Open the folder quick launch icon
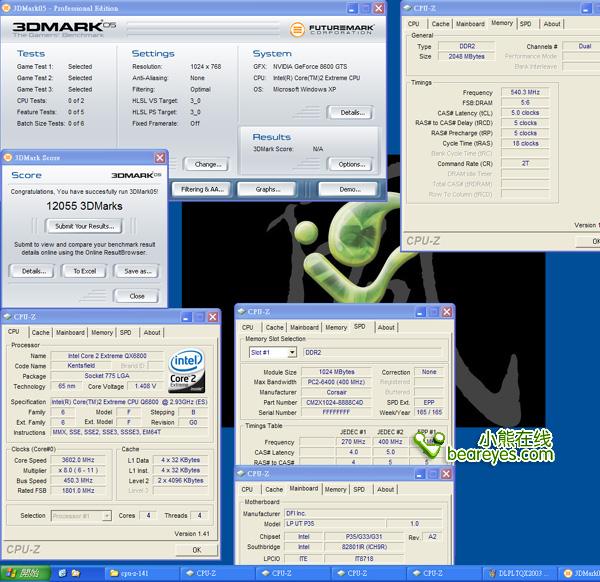This screenshot has height=582, width=600. click(75, 574)
